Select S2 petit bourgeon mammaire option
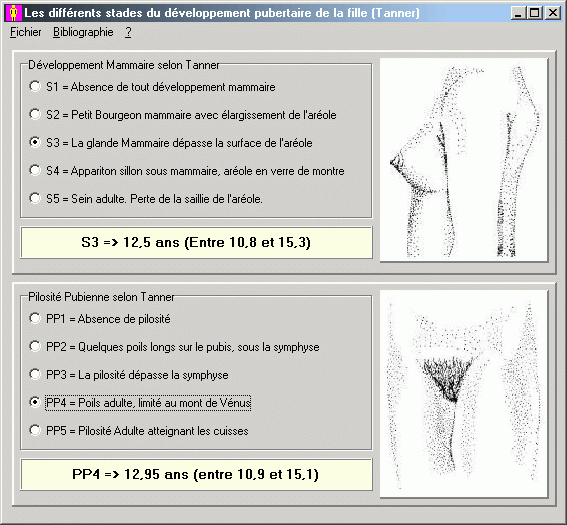 (x=183, y=115)
